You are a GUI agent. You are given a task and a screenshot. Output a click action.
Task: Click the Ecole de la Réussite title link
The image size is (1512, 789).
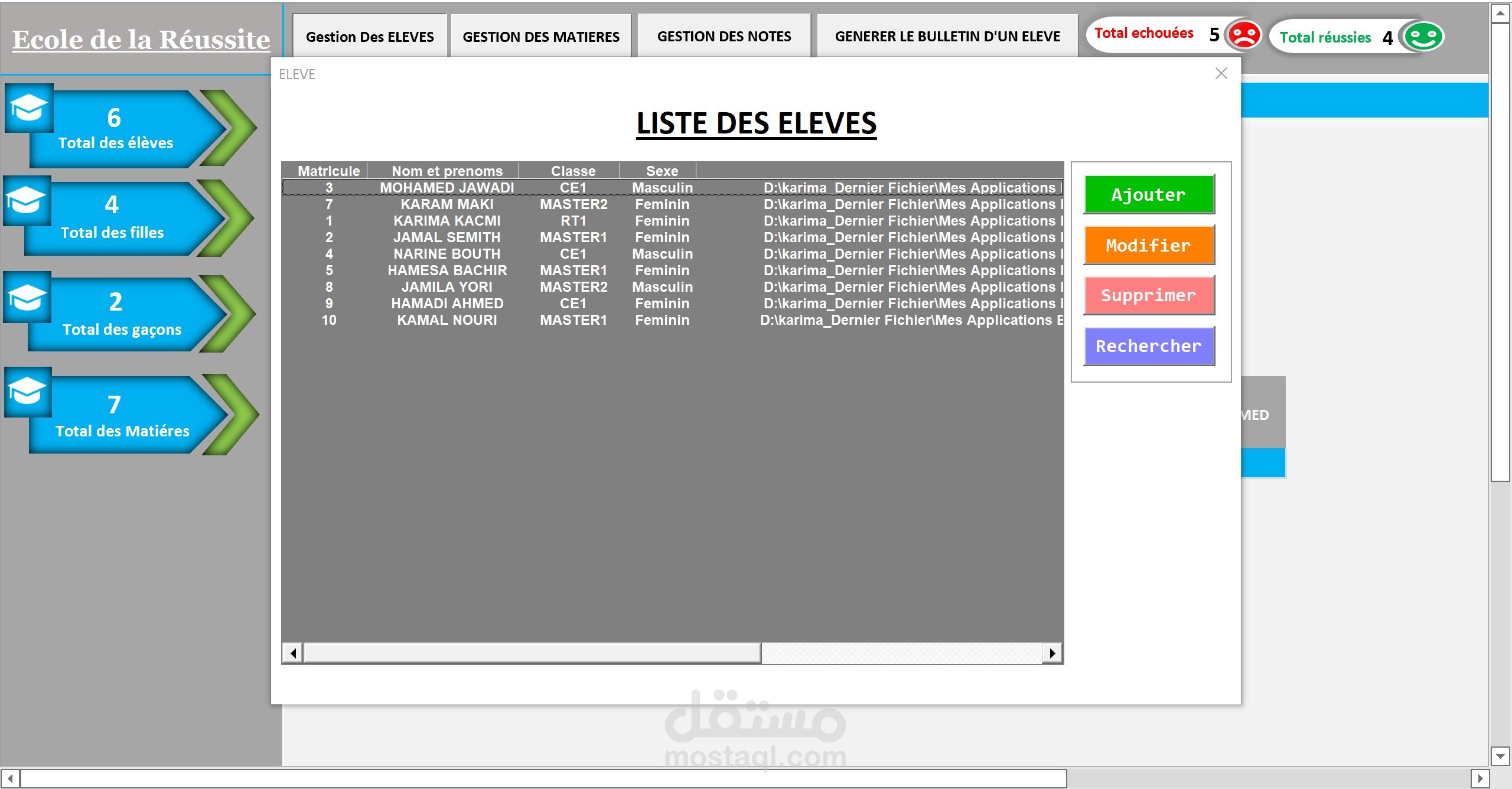pyautogui.click(x=141, y=40)
